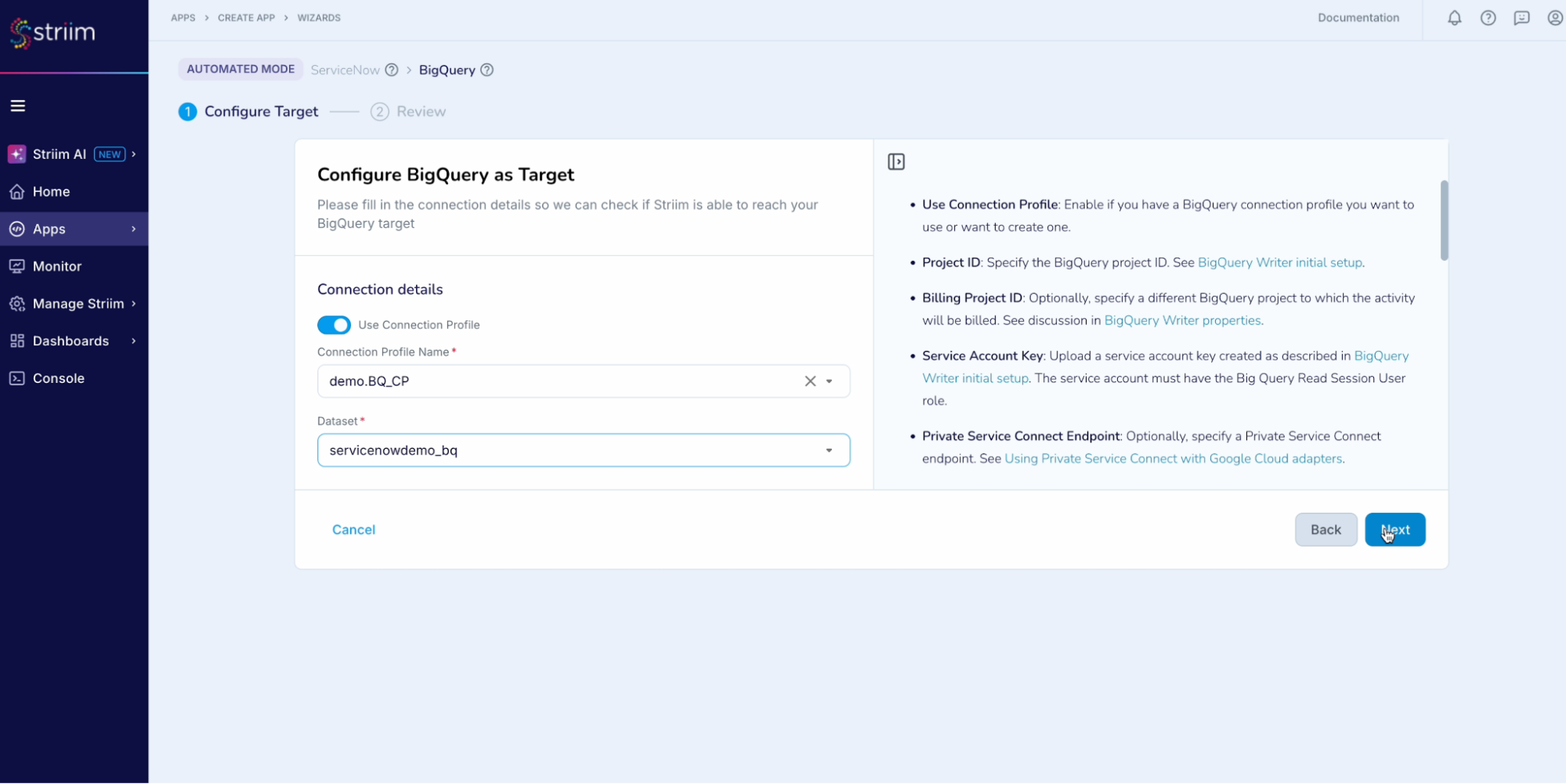Click the Back button
The height and width of the screenshot is (784, 1566).
coord(1325,529)
